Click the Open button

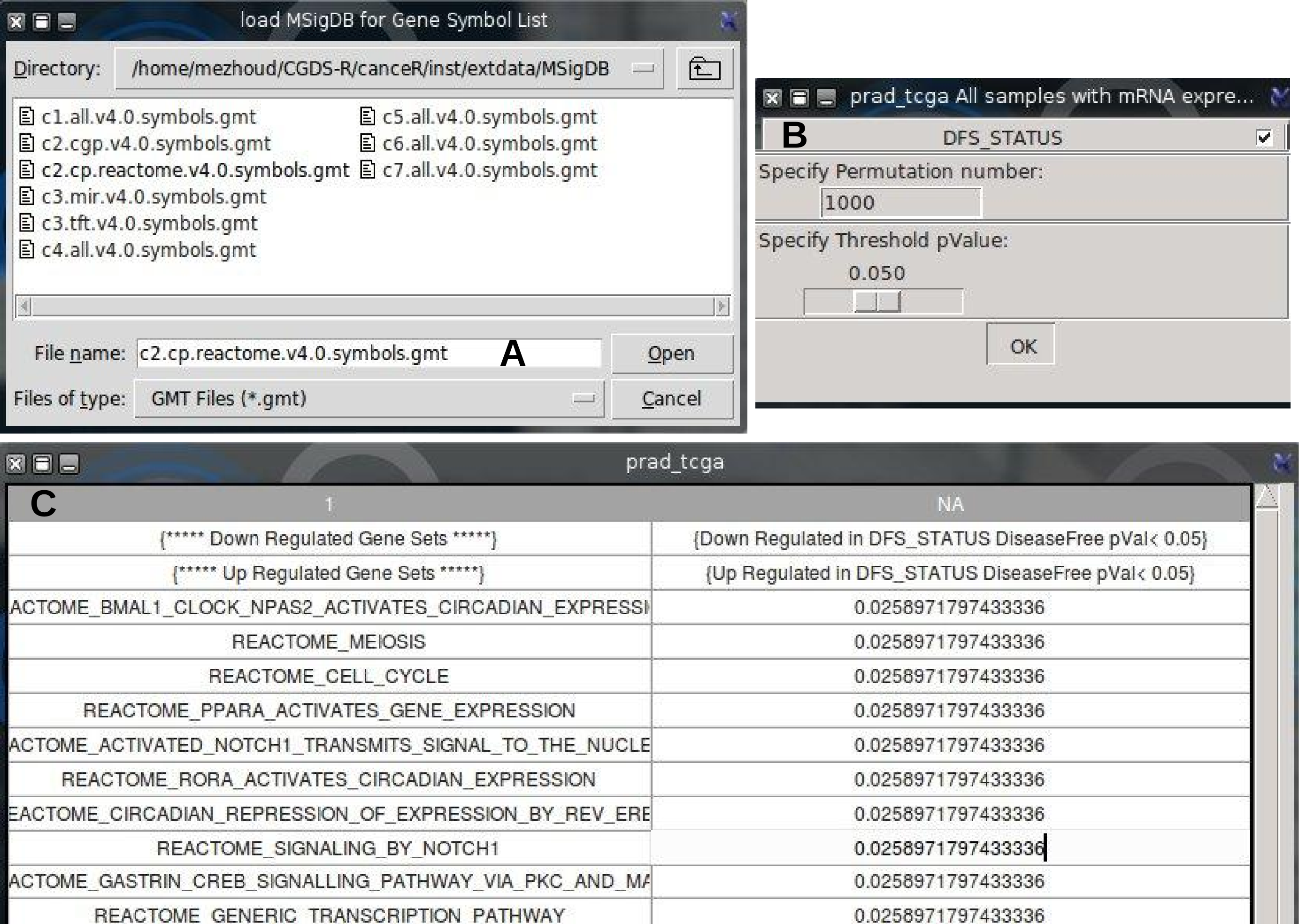672,354
